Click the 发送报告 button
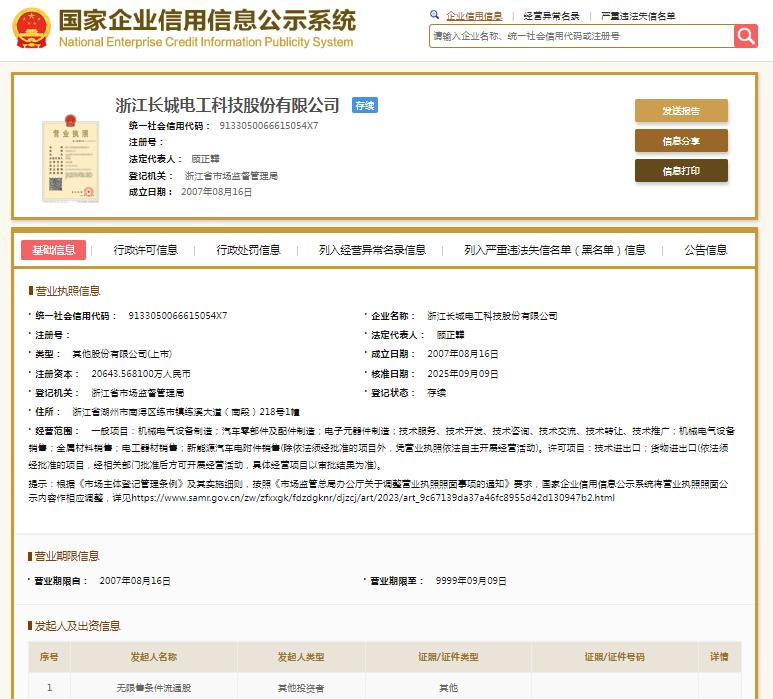This screenshot has width=773, height=699. point(681,111)
